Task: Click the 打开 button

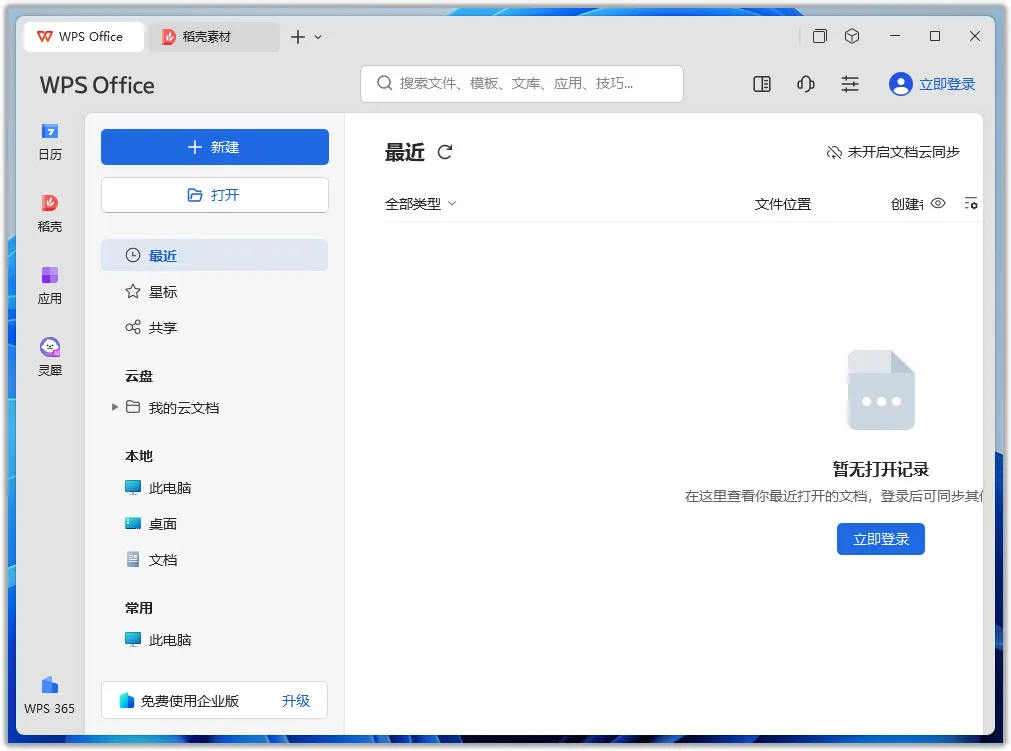Action: pos(215,195)
